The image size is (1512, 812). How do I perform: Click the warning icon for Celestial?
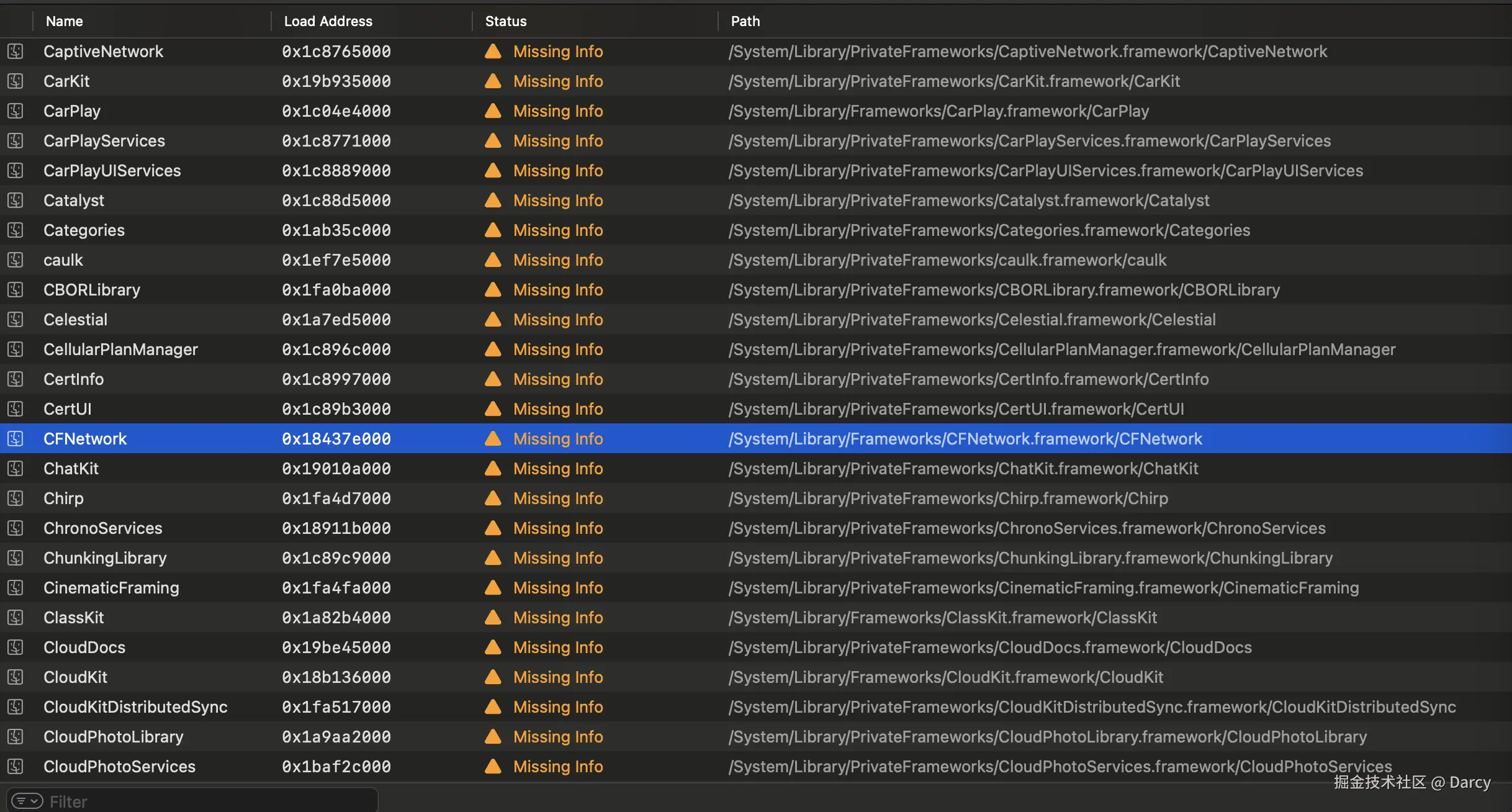coord(493,319)
